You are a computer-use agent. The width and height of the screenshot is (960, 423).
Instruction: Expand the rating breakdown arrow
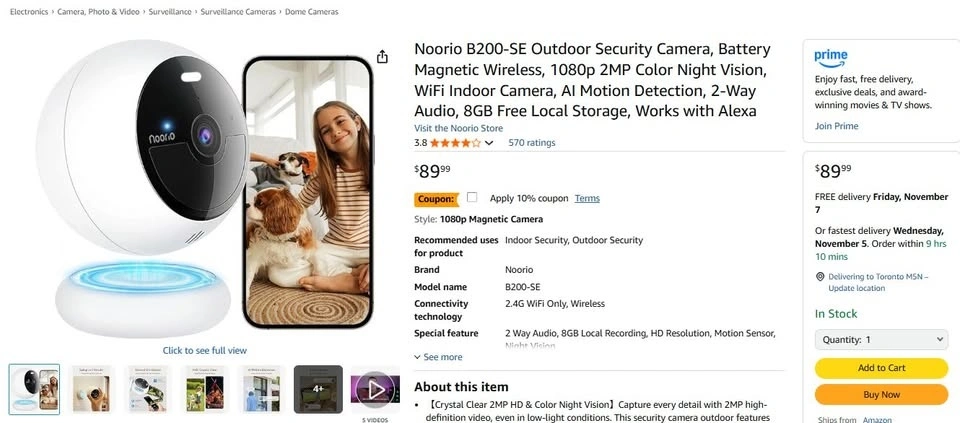[x=489, y=143]
